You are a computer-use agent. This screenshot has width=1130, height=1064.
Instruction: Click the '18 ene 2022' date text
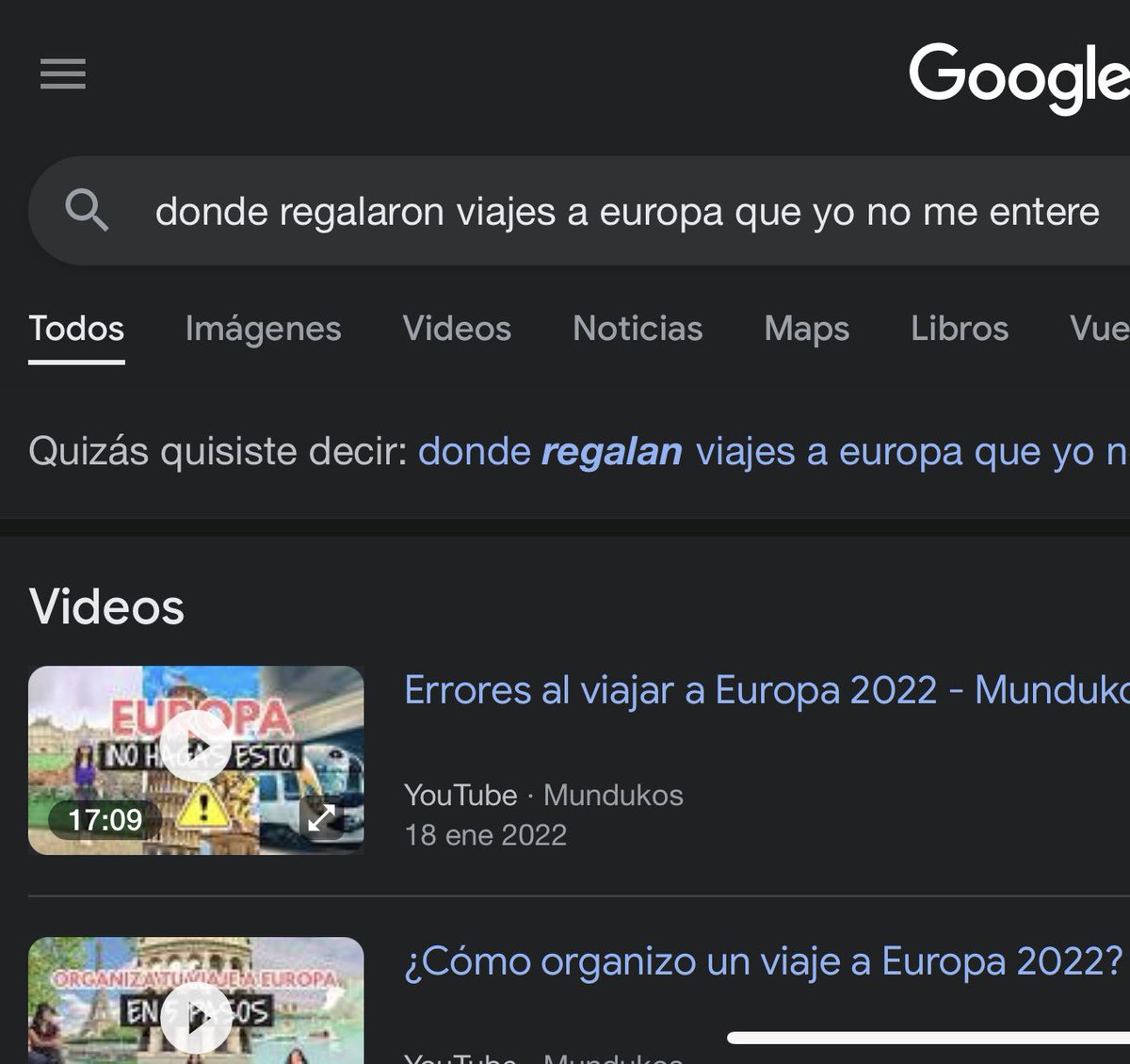486,835
